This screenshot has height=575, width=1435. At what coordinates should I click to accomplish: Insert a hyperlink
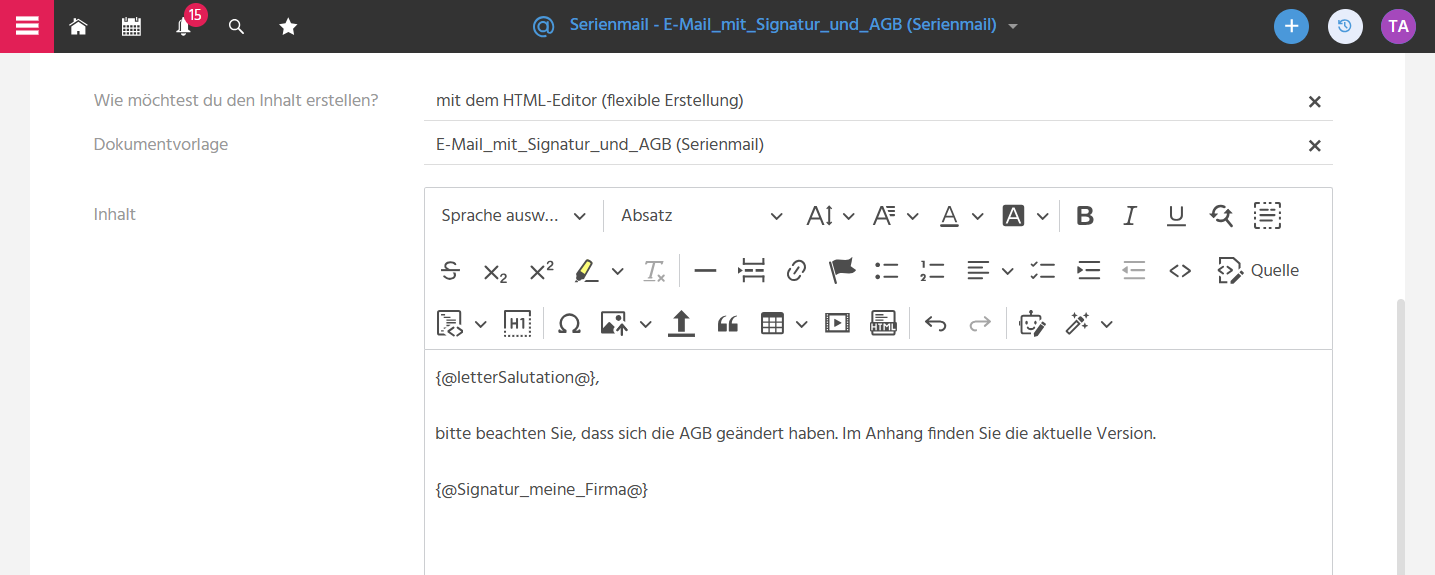click(x=796, y=270)
